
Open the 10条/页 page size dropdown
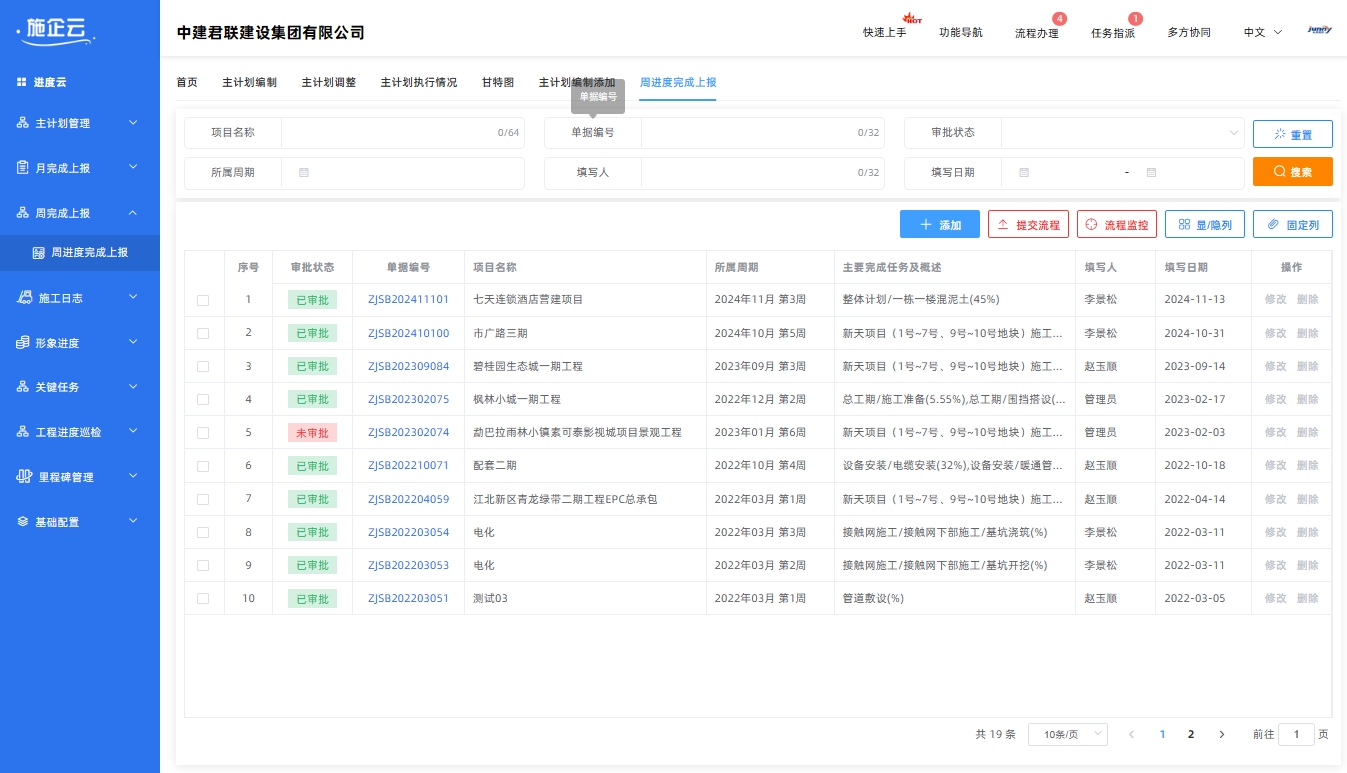coord(1067,734)
